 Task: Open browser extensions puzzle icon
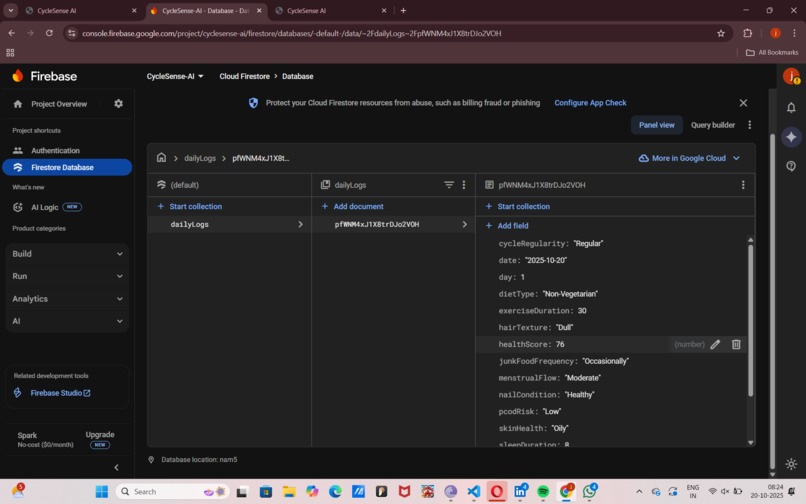click(747, 33)
